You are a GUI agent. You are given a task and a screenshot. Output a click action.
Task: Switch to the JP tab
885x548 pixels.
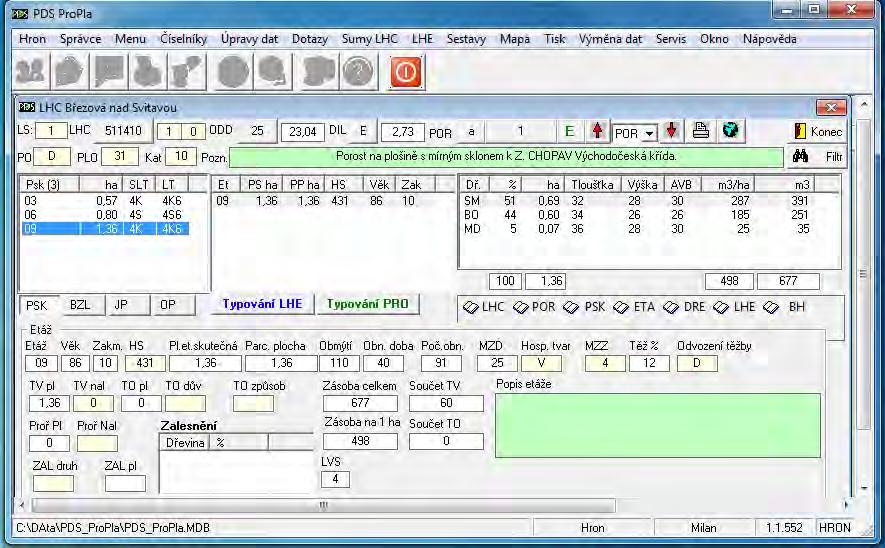pyautogui.click(x=128, y=305)
